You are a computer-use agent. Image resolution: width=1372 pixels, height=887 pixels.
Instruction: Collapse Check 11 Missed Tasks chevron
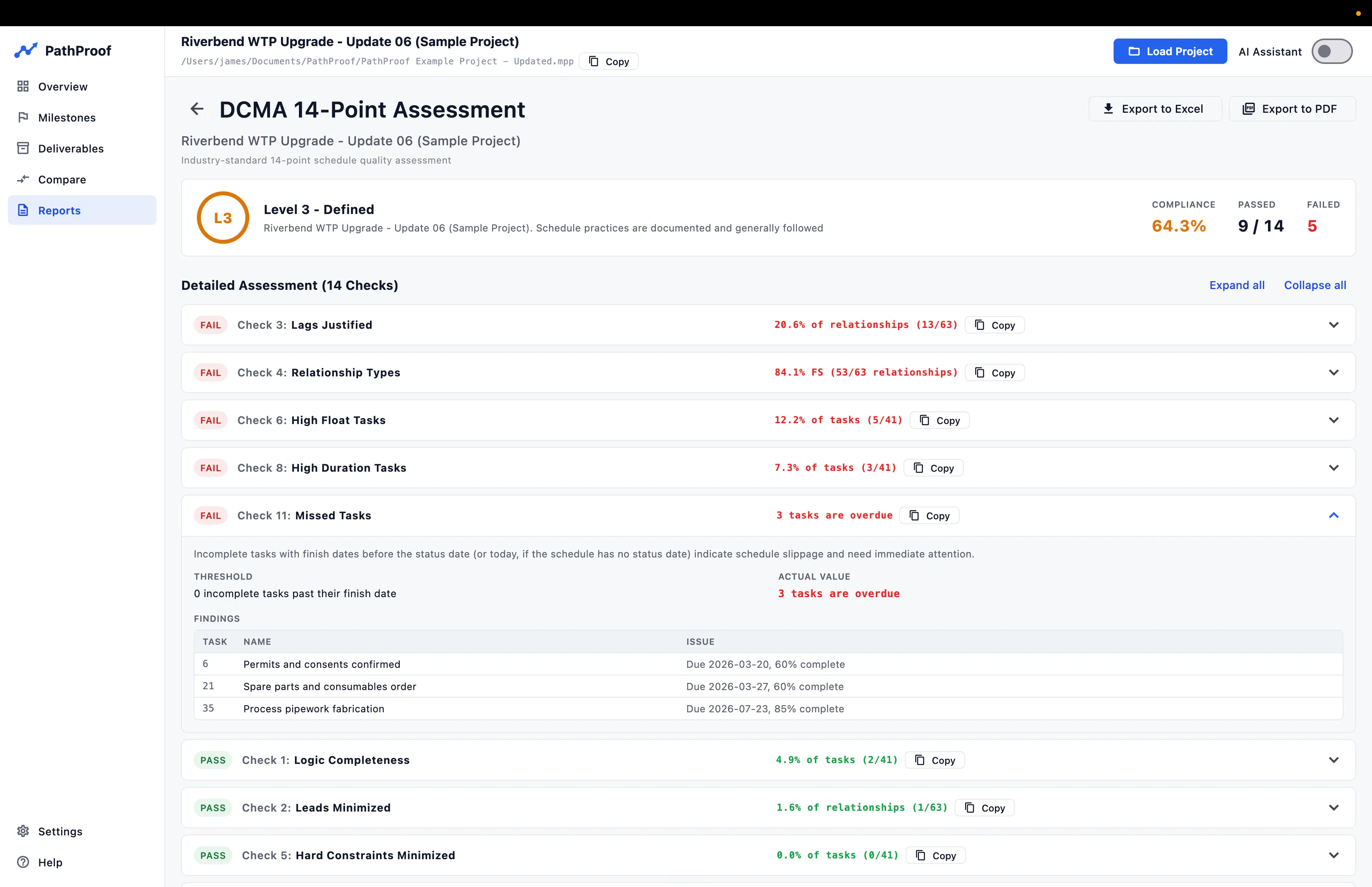tap(1333, 515)
